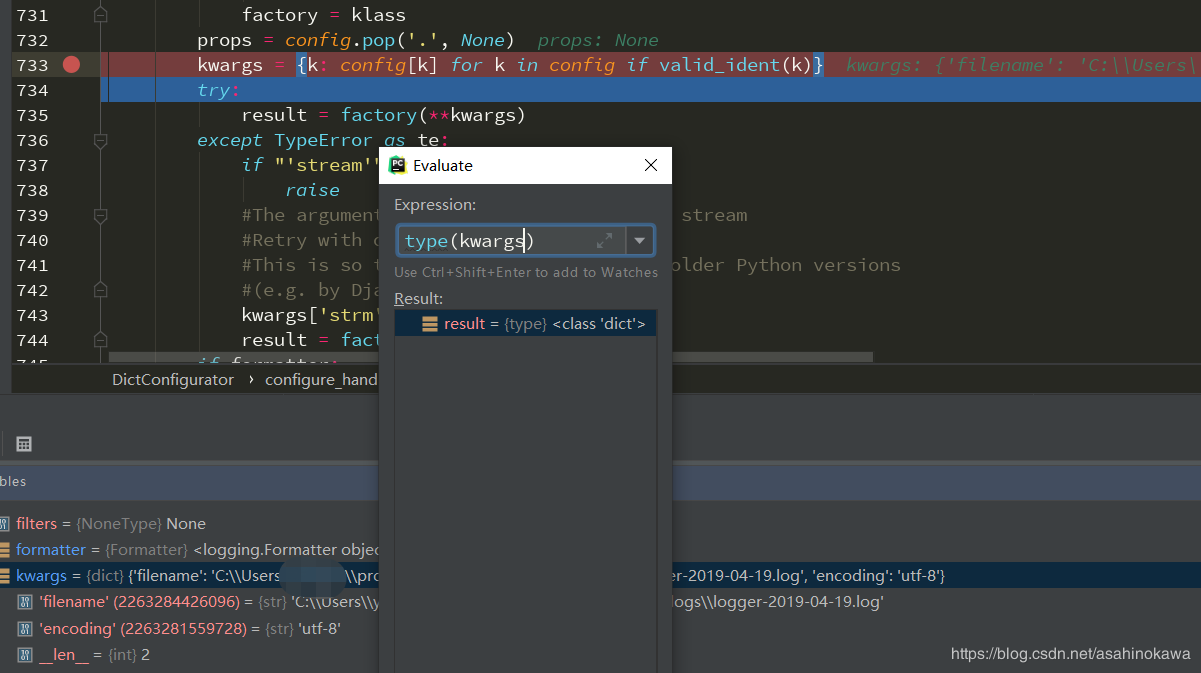Click line number 740 in the gutter

pos(32,240)
